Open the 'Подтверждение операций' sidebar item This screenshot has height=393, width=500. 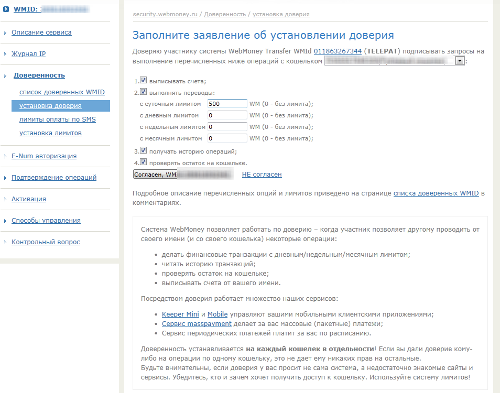click(54, 178)
